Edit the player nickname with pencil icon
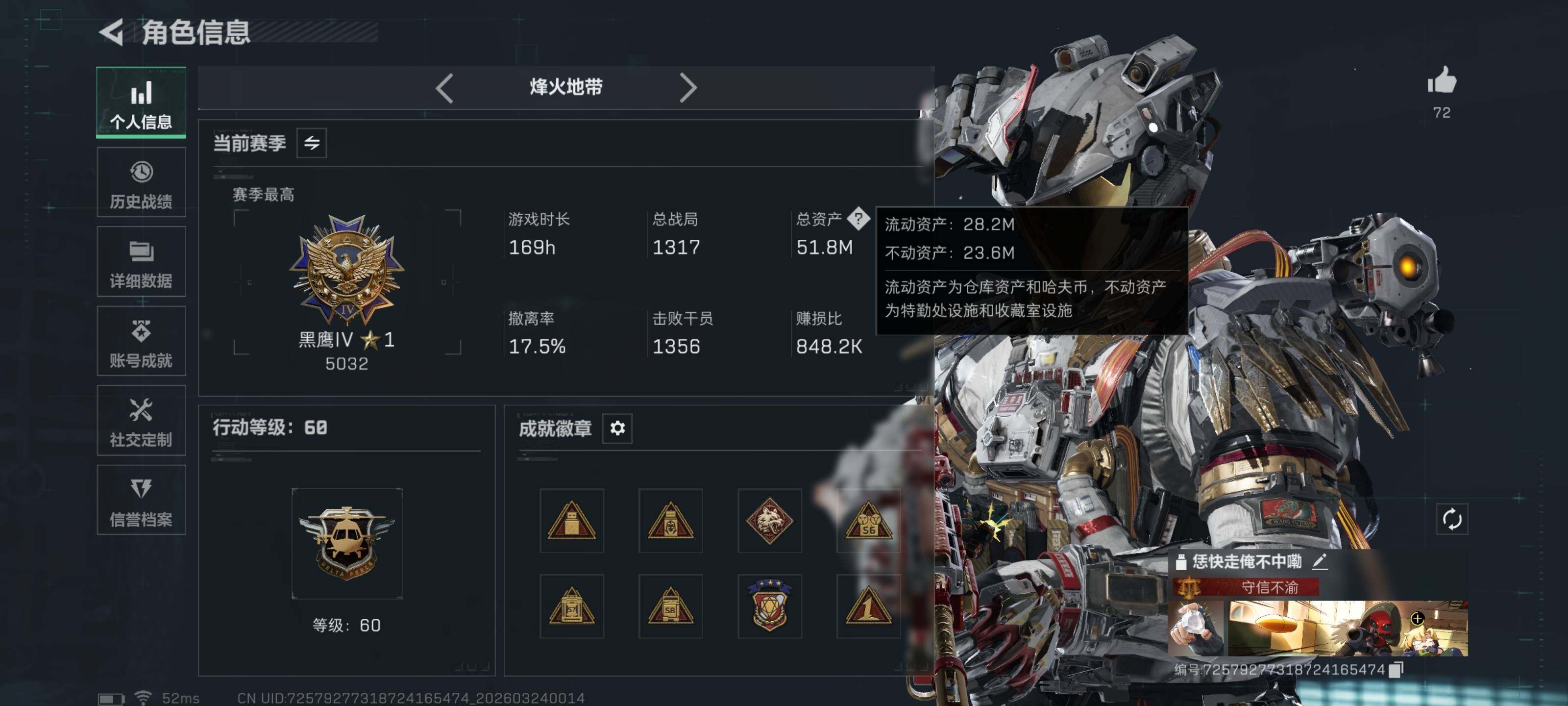Viewport: 1568px width, 706px height. [1320, 562]
